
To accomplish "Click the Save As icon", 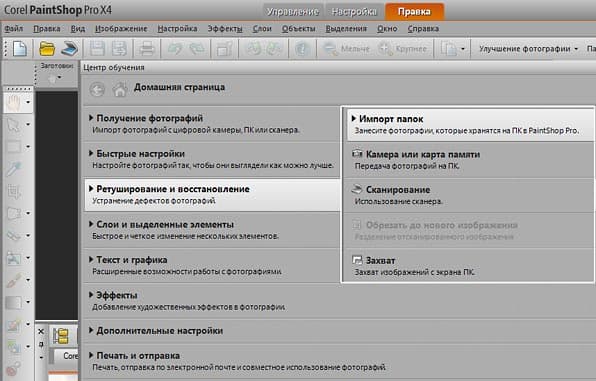I will tap(119, 49).
